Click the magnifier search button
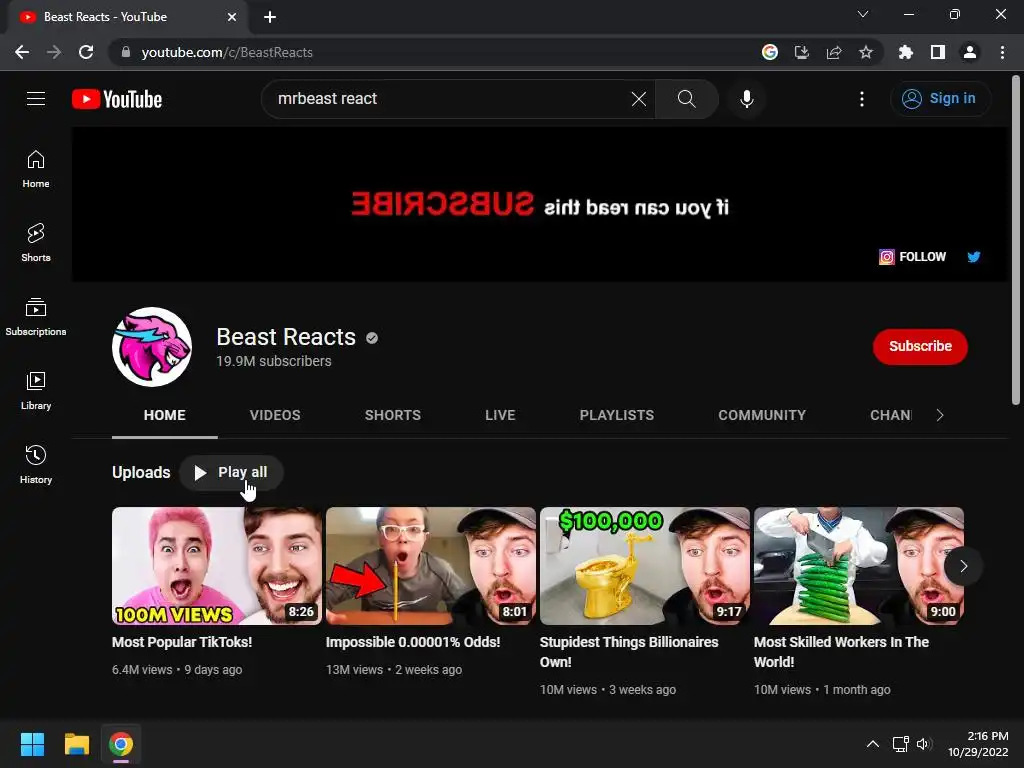The image size is (1024, 768). tap(686, 99)
